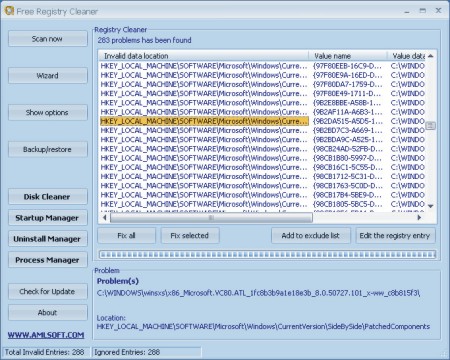Image resolution: width=450 pixels, height=360 pixels.
Task: Open Backup/restore
Action: [x=48, y=149]
